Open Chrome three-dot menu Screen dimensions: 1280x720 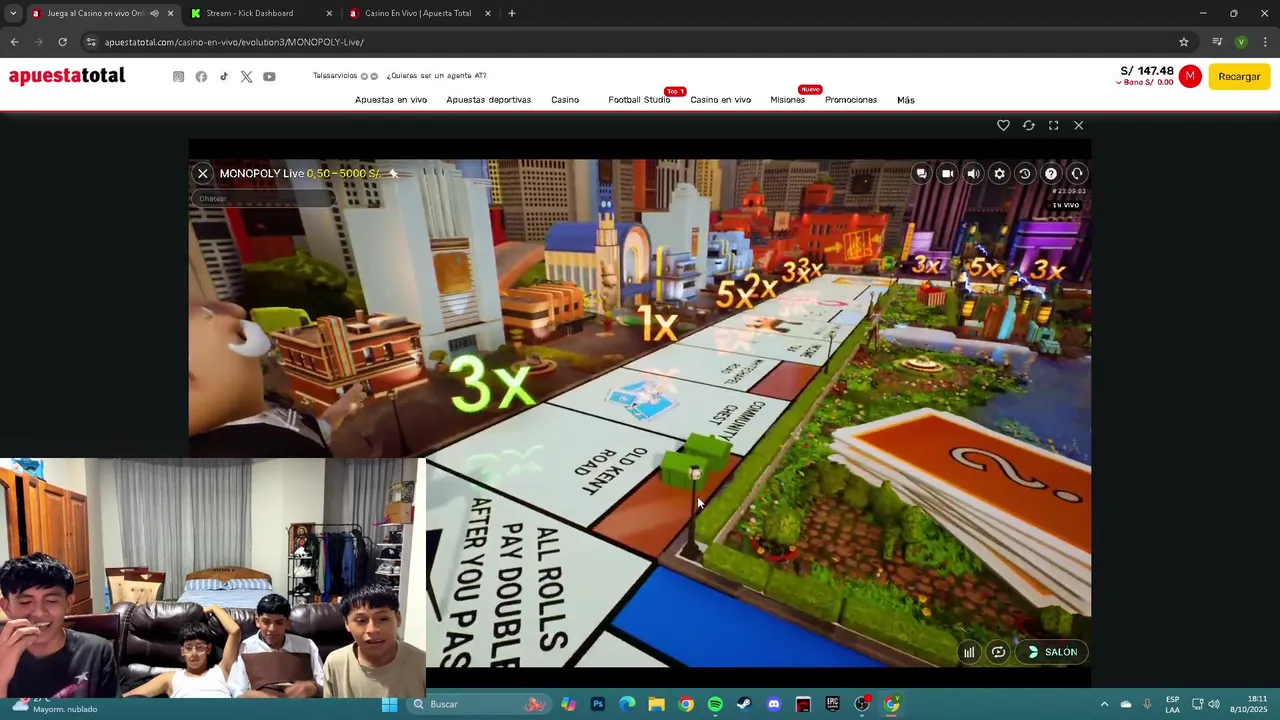click(1265, 42)
